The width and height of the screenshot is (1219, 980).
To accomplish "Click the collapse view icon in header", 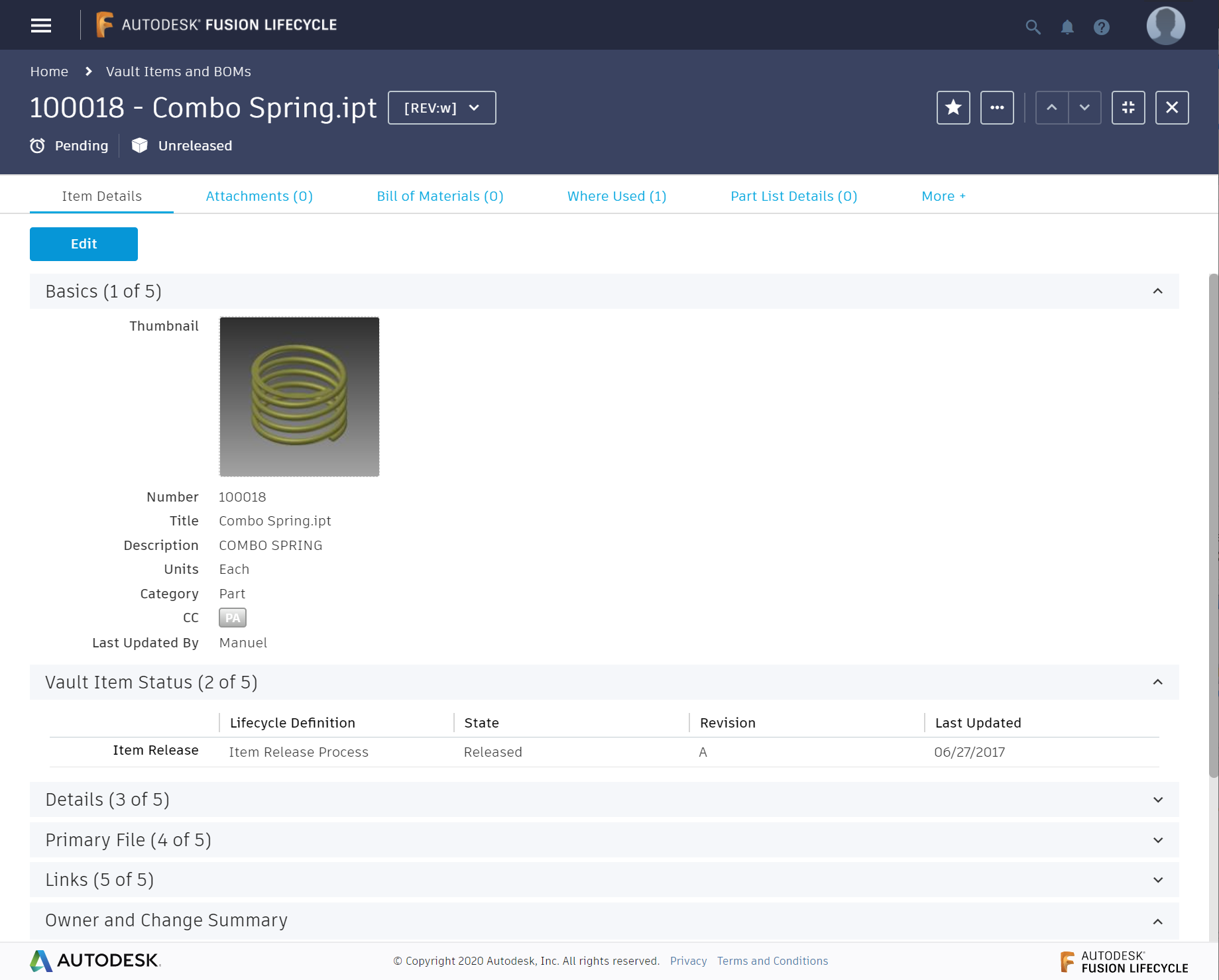I will click(1128, 107).
